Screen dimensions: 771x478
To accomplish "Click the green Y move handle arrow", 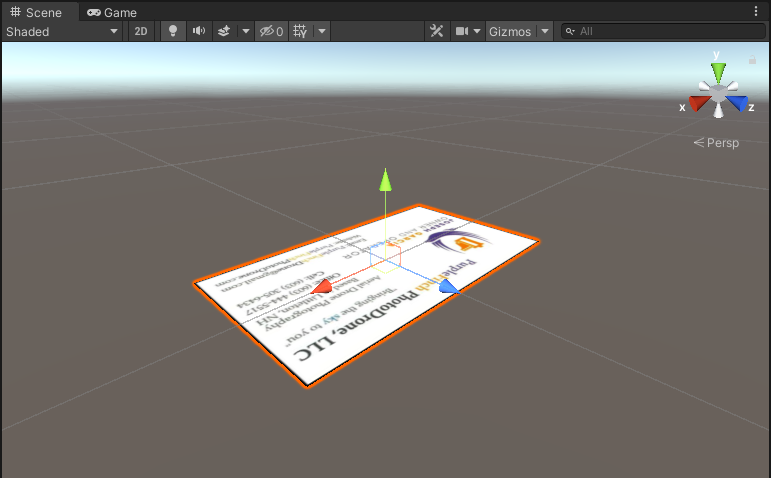I will click(x=386, y=180).
